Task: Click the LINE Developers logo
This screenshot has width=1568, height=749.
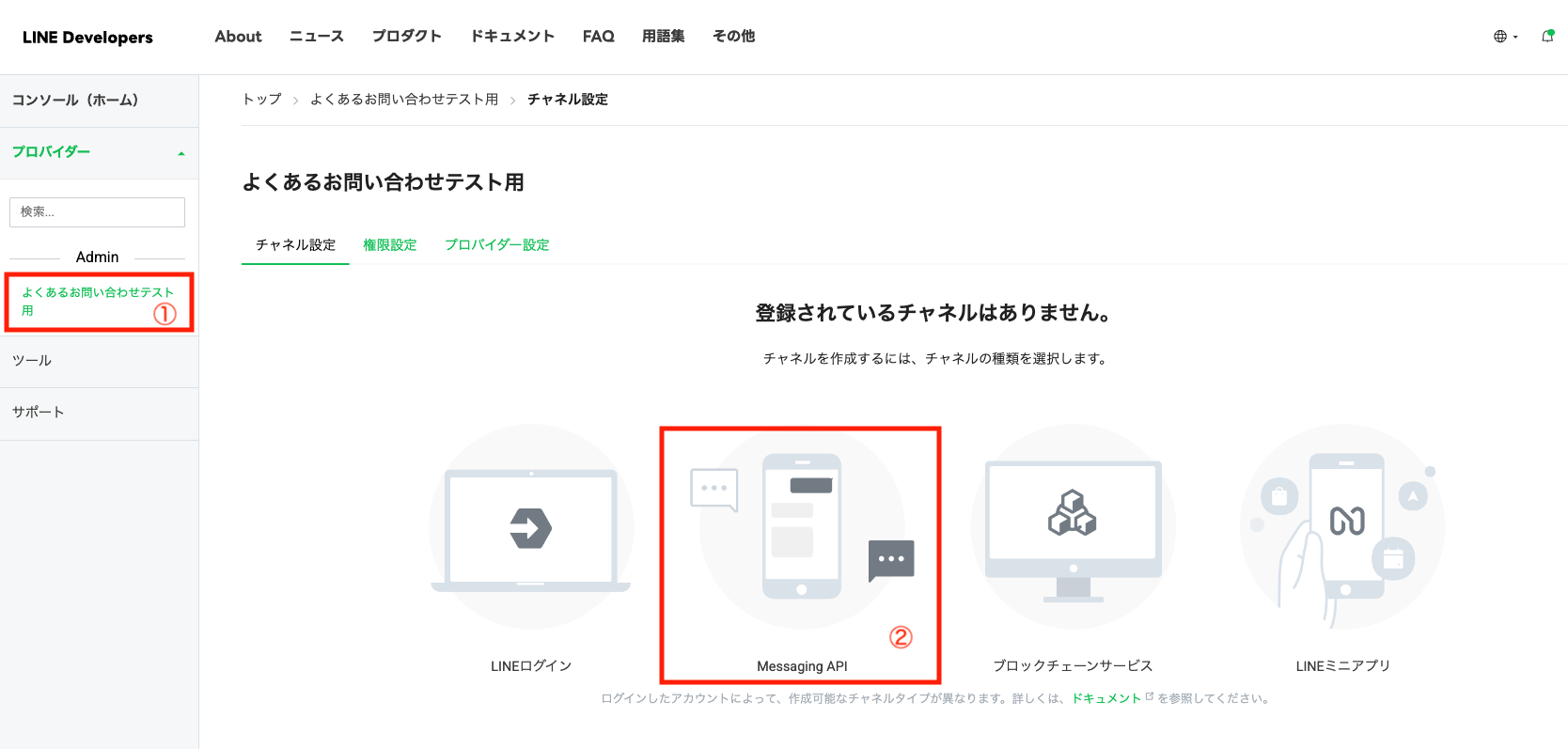Action: coord(87,38)
